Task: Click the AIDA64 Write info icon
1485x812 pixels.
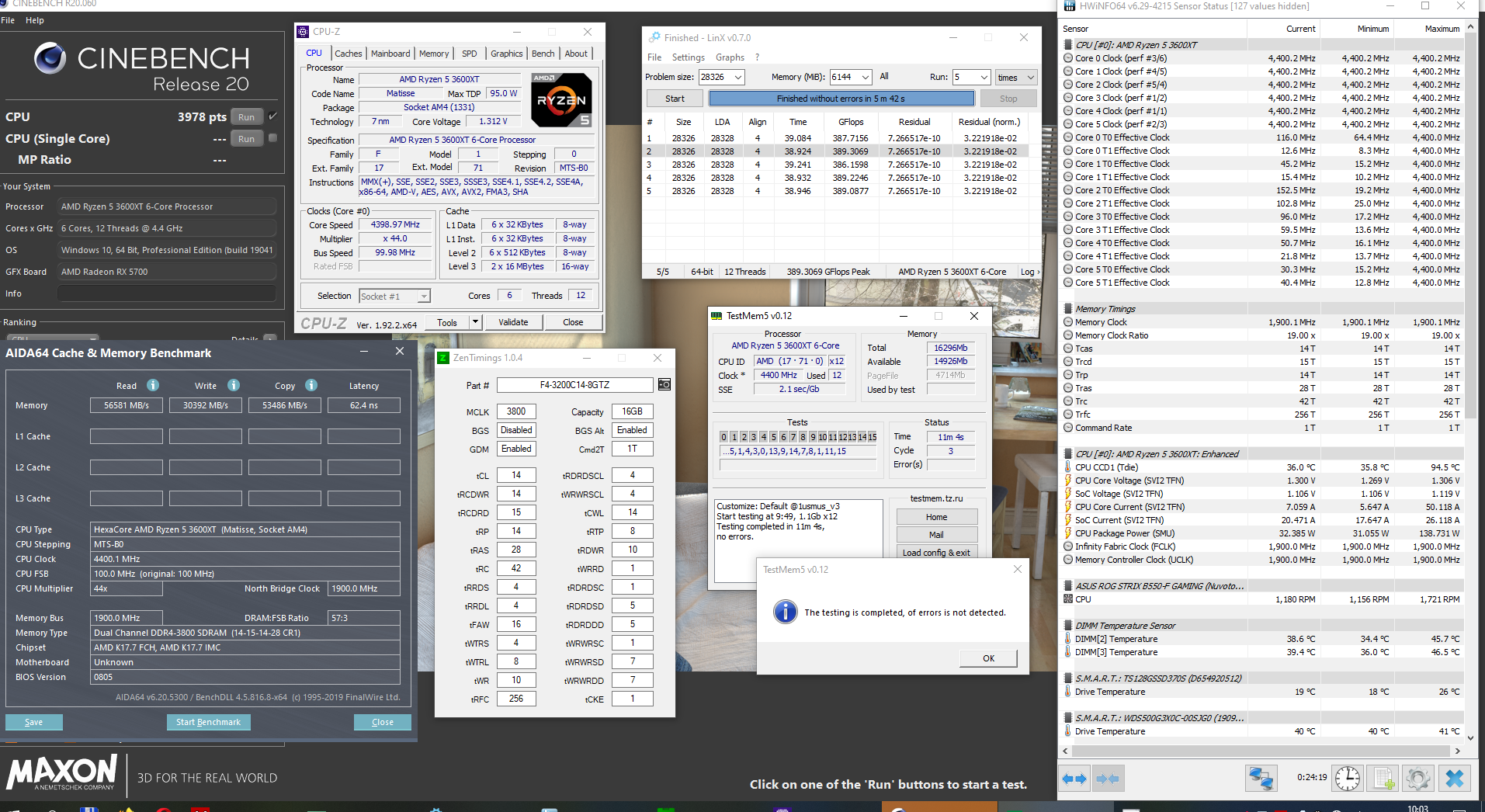Action: [234, 385]
